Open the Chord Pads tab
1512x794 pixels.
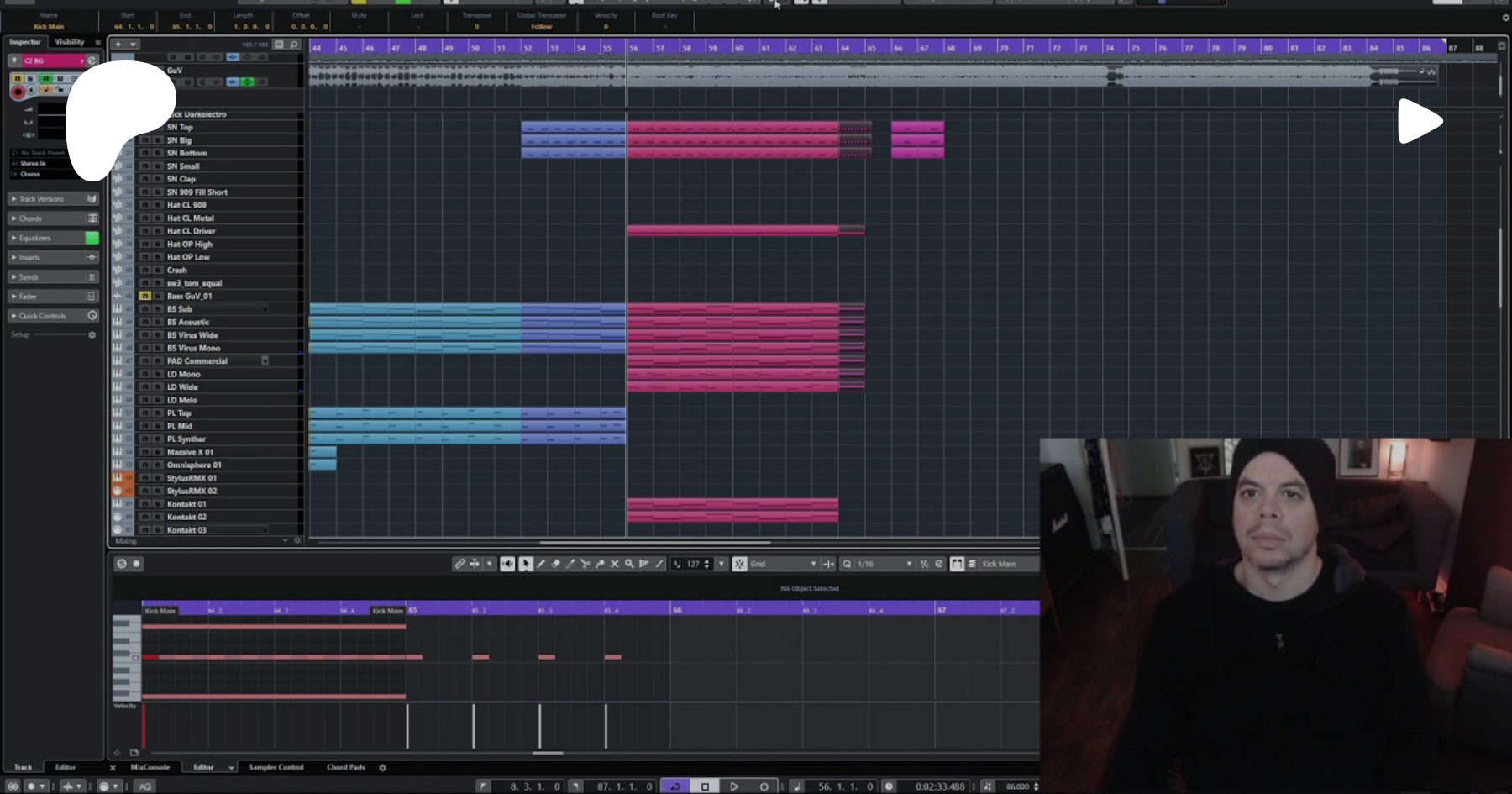346,767
